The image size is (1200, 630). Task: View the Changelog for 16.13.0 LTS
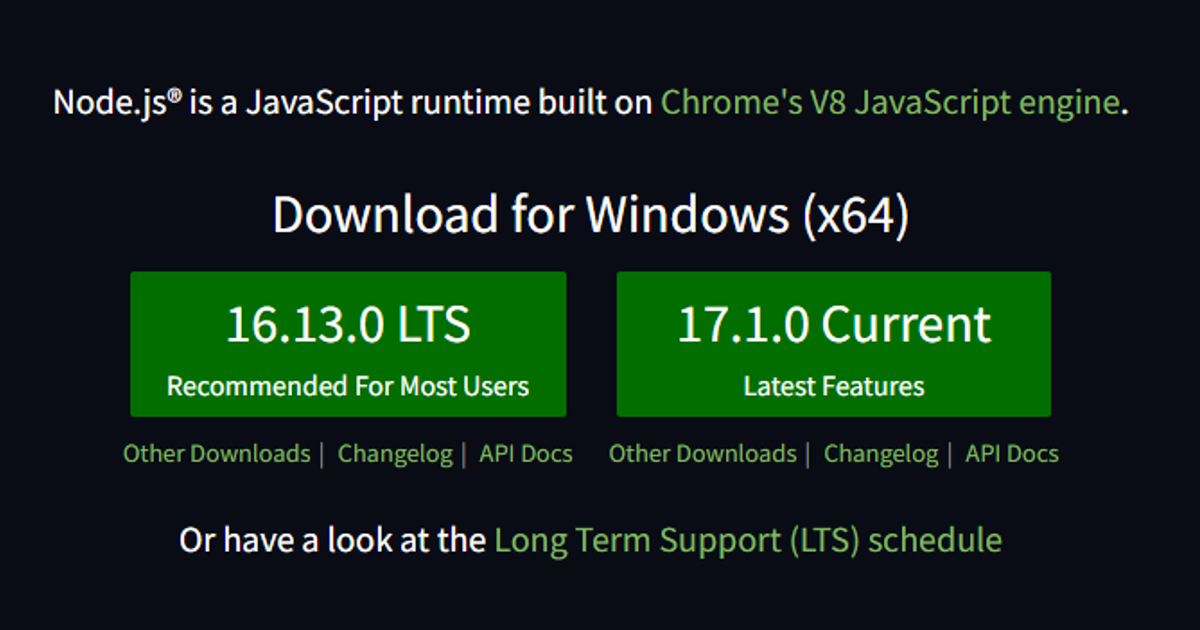click(395, 454)
